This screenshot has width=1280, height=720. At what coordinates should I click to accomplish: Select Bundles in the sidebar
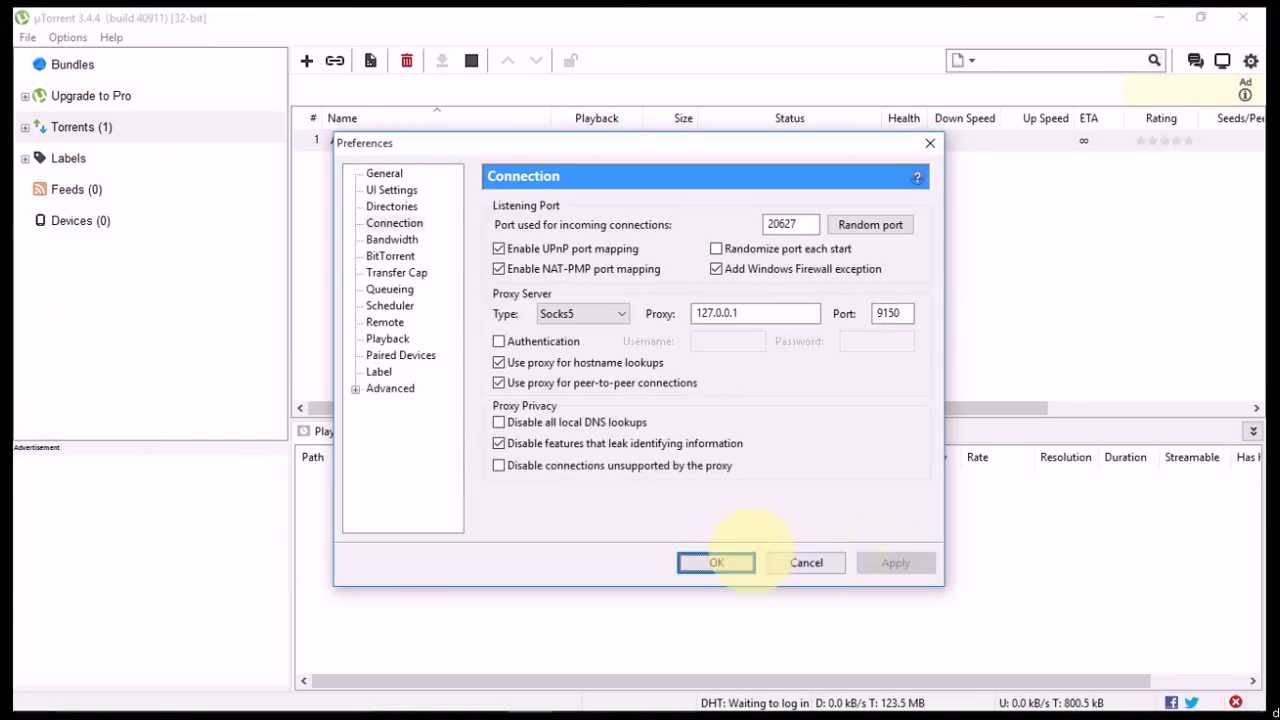(x=72, y=64)
